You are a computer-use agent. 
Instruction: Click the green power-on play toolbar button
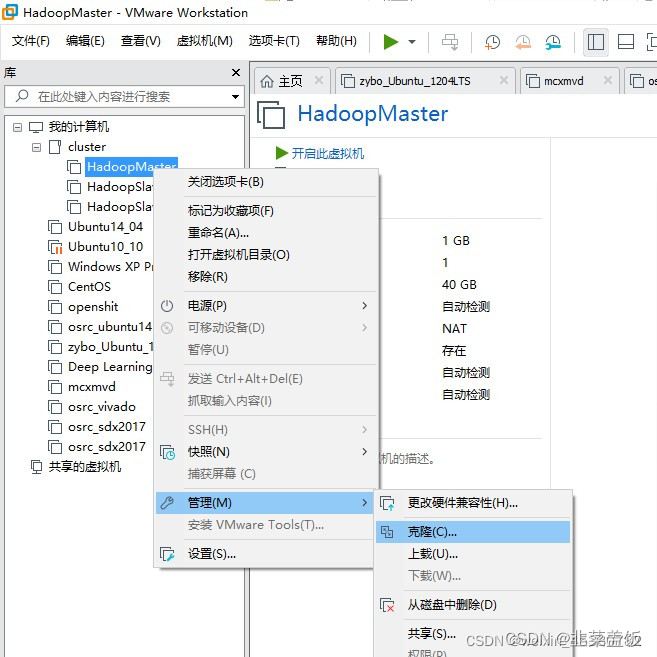click(x=390, y=41)
